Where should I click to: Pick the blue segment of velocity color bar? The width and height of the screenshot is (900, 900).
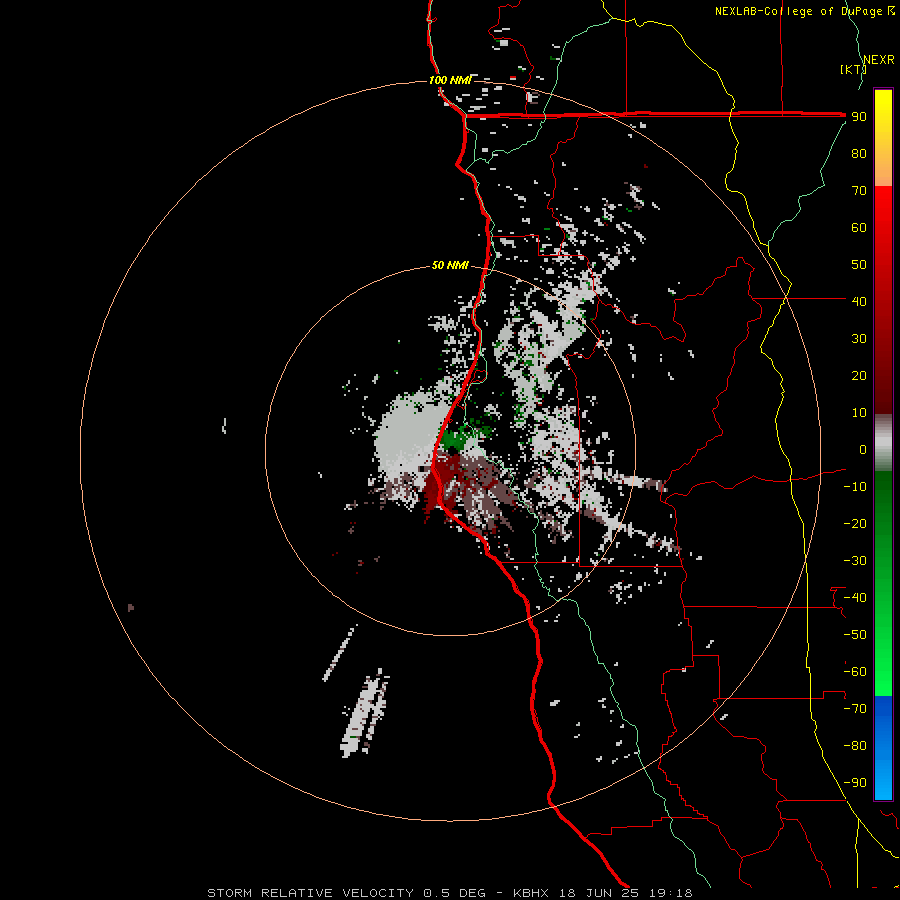point(883,748)
